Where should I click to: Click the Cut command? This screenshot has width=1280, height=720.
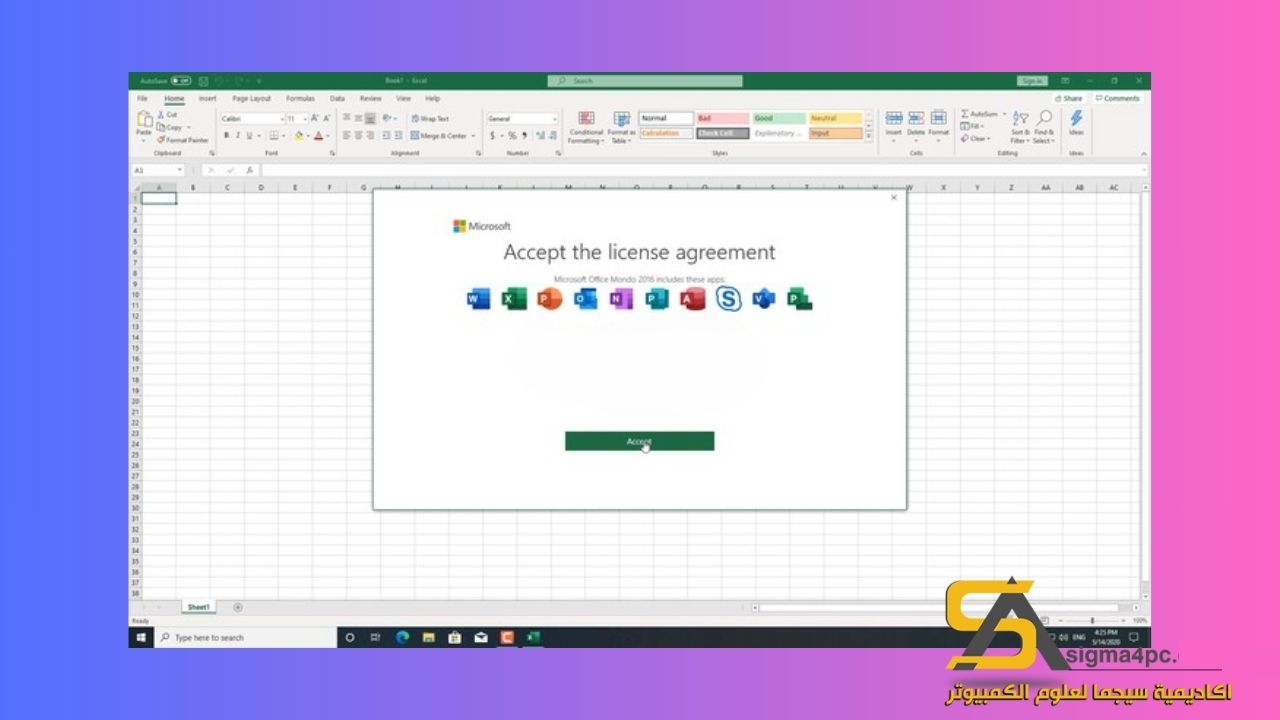(167, 115)
